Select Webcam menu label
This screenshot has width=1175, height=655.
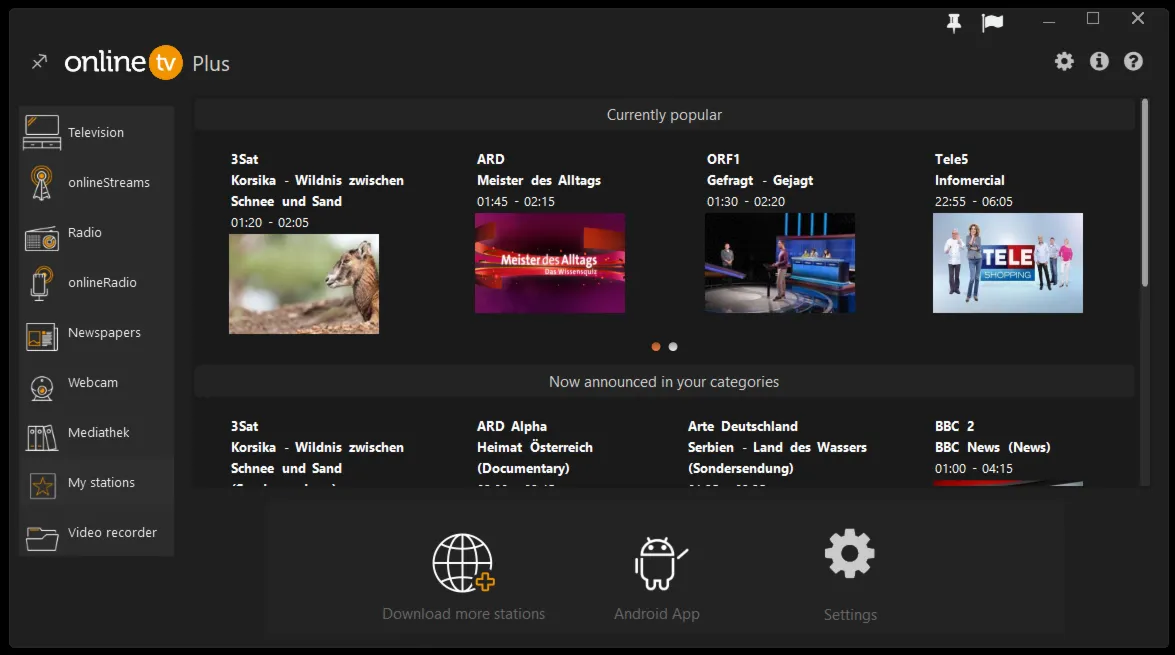point(93,383)
